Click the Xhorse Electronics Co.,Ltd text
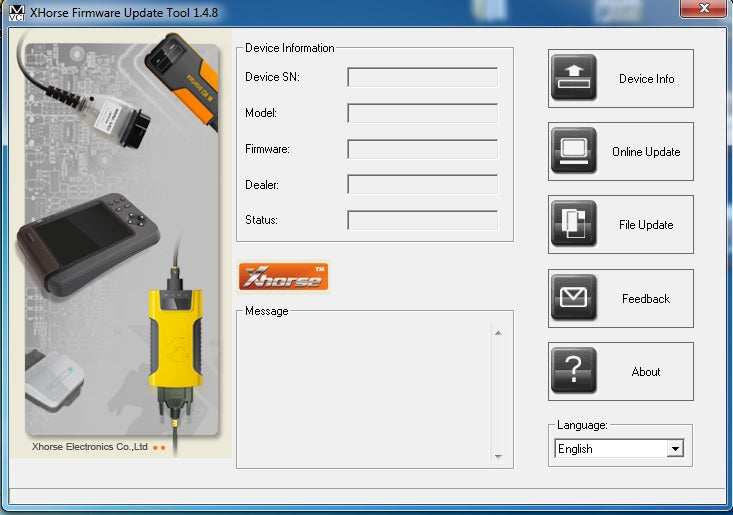This screenshot has height=515, width=733. (x=90, y=447)
